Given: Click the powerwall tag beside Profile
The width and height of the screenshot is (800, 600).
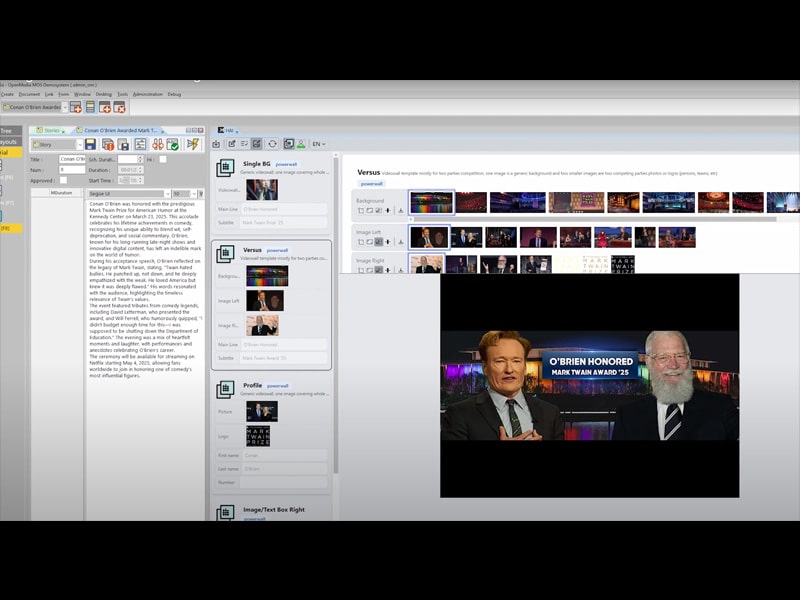Looking at the screenshot, I should (278, 386).
